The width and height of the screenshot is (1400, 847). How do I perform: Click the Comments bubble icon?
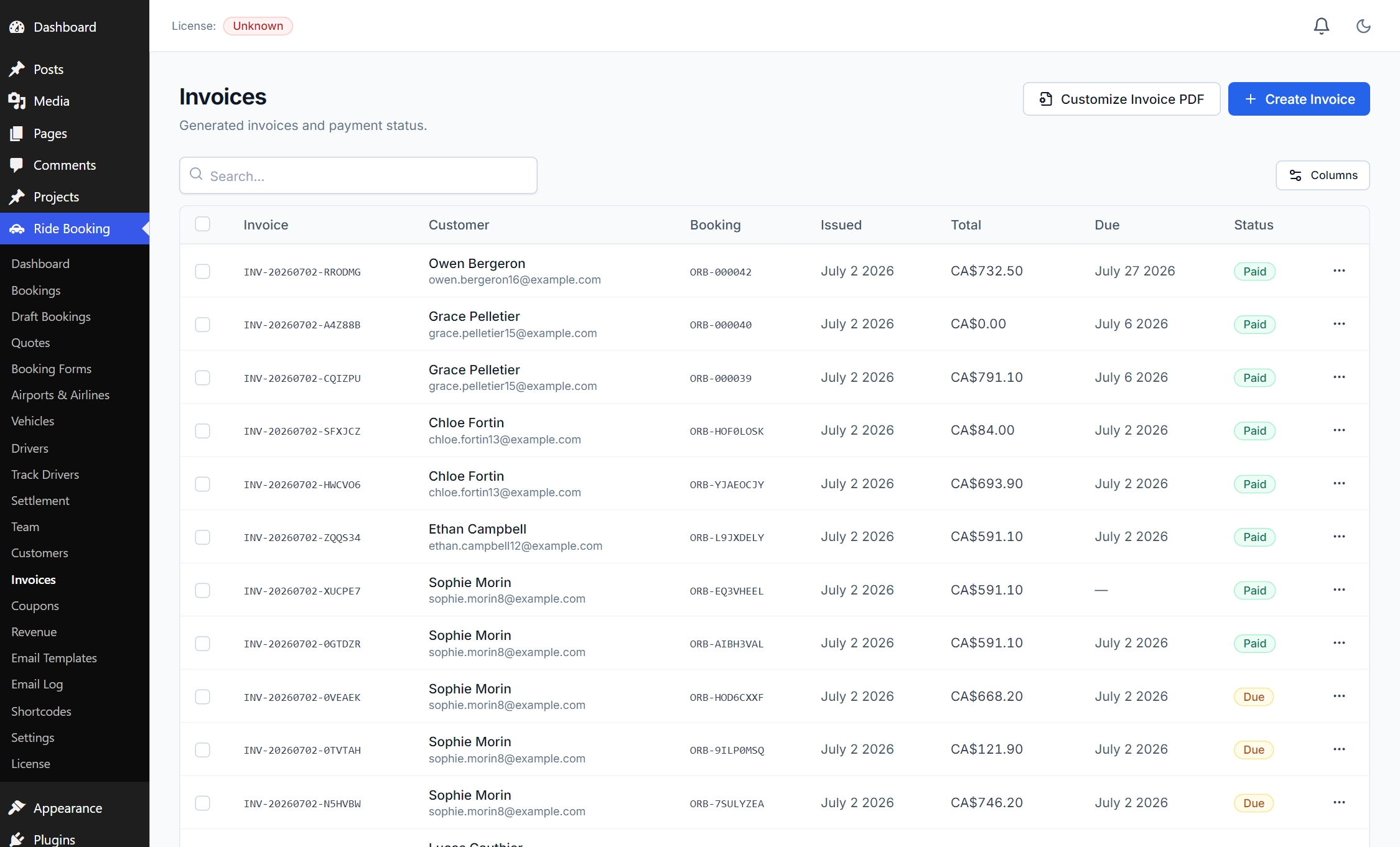[17, 165]
